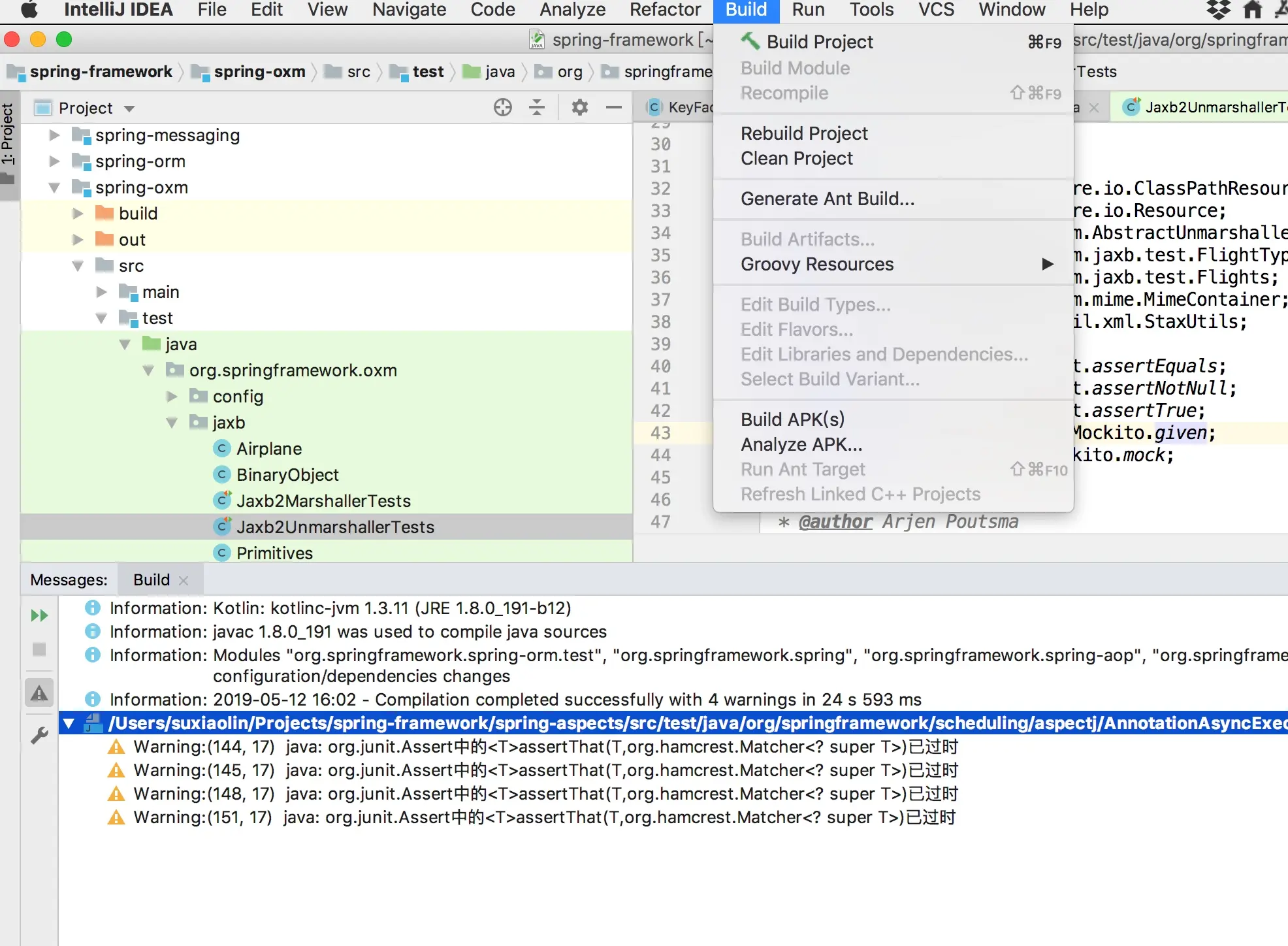Click the locate/scroll-from-source crosshair icon
The image size is (1288, 946).
[502, 107]
